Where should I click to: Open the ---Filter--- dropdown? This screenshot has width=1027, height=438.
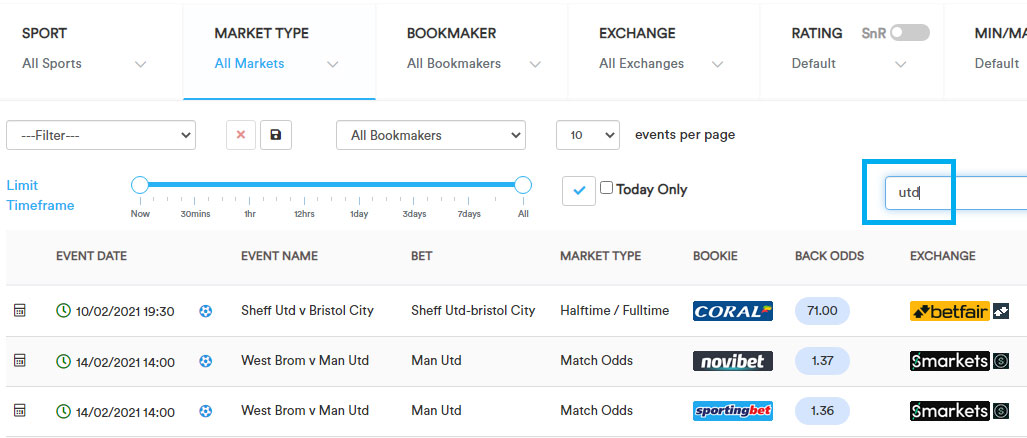[x=101, y=135]
